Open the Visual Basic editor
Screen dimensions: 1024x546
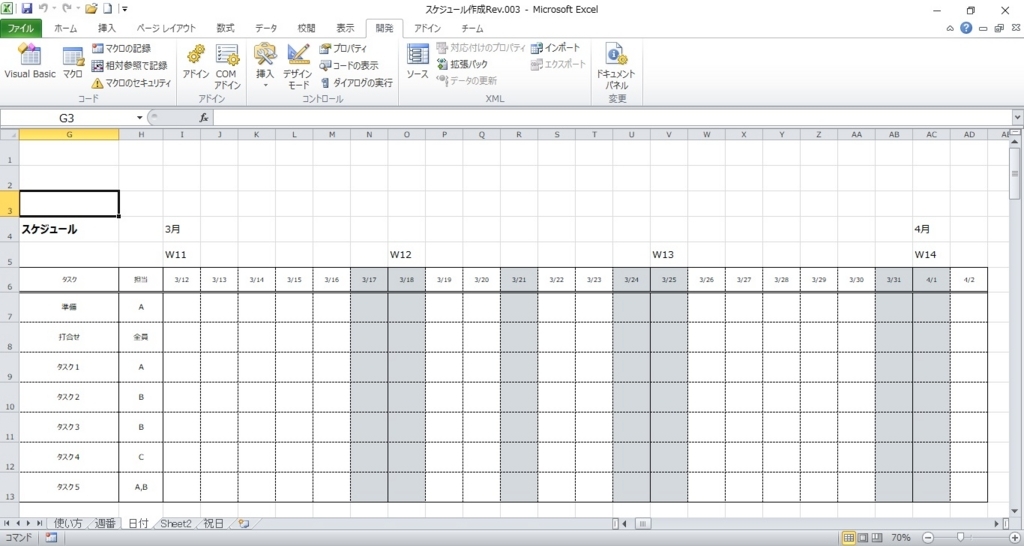[x=29, y=62]
